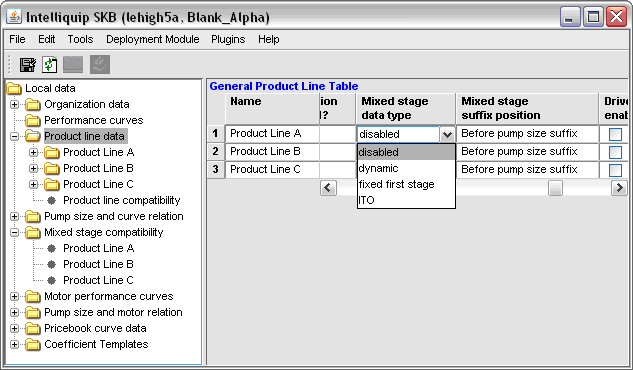
Task: Click the horizontal scrollbar thumb
Action: pos(555,188)
